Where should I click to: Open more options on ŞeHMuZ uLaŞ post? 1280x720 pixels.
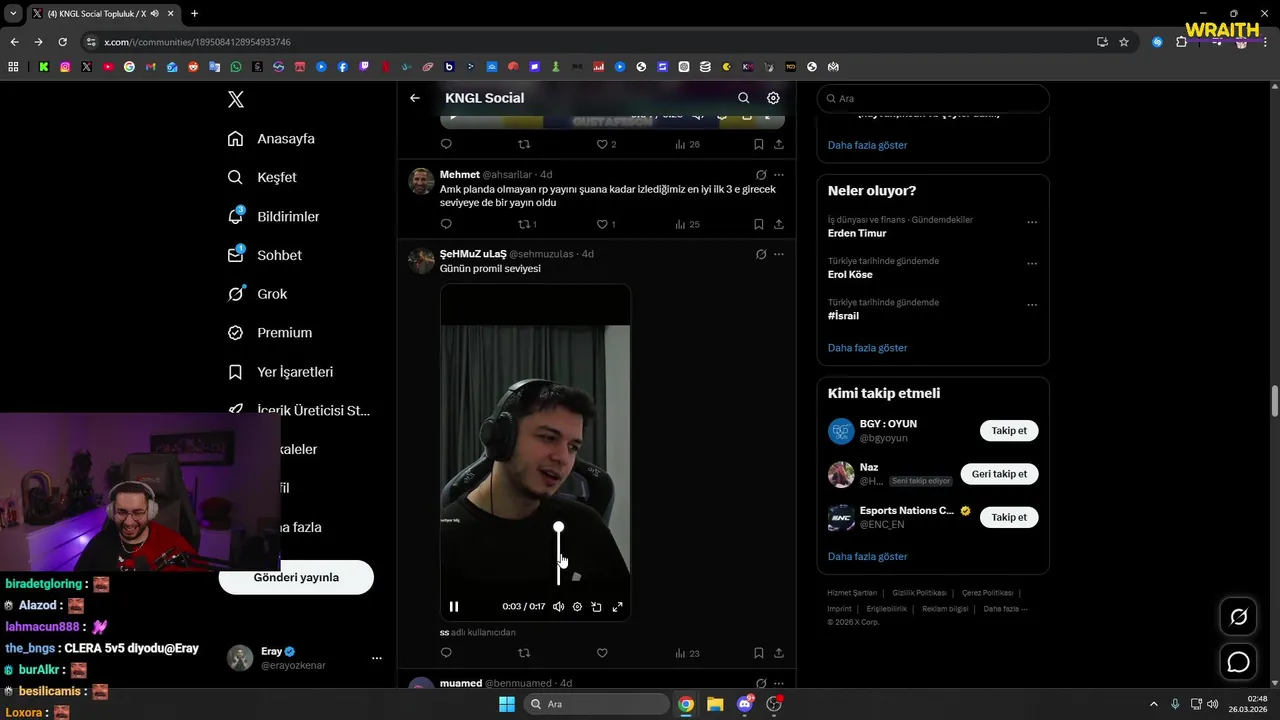tap(779, 254)
